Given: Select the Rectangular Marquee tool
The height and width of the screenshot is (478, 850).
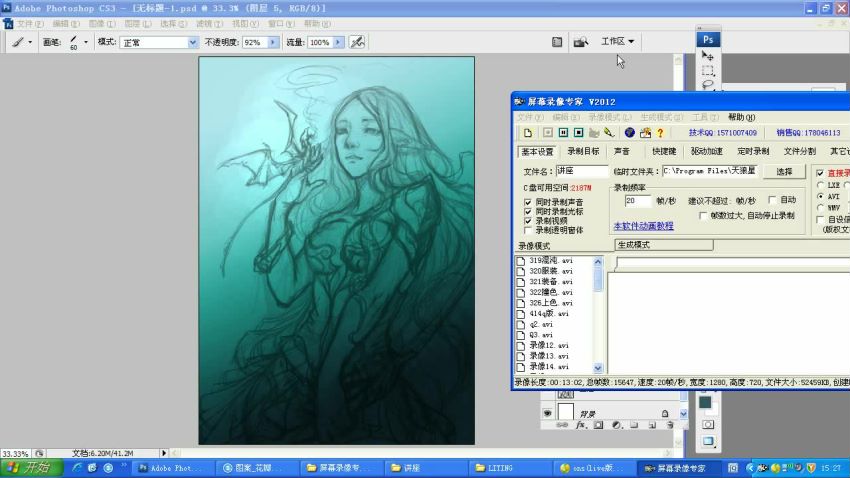Looking at the screenshot, I should tap(707, 70).
